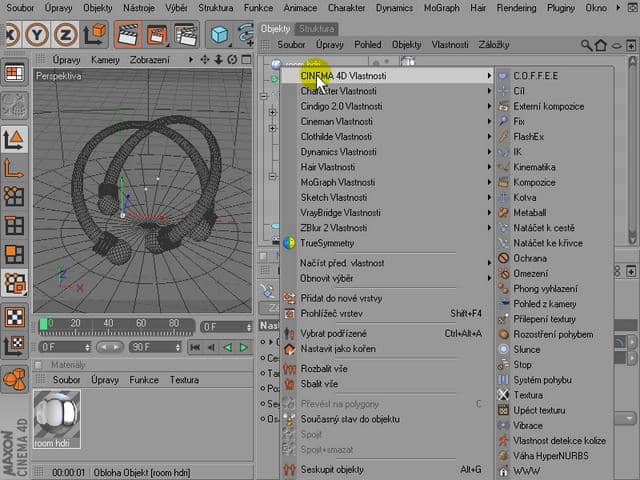The width and height of the screenshot is (640, 480).
Task: Render the active view clapperboard icon
Action: point(128,34)
